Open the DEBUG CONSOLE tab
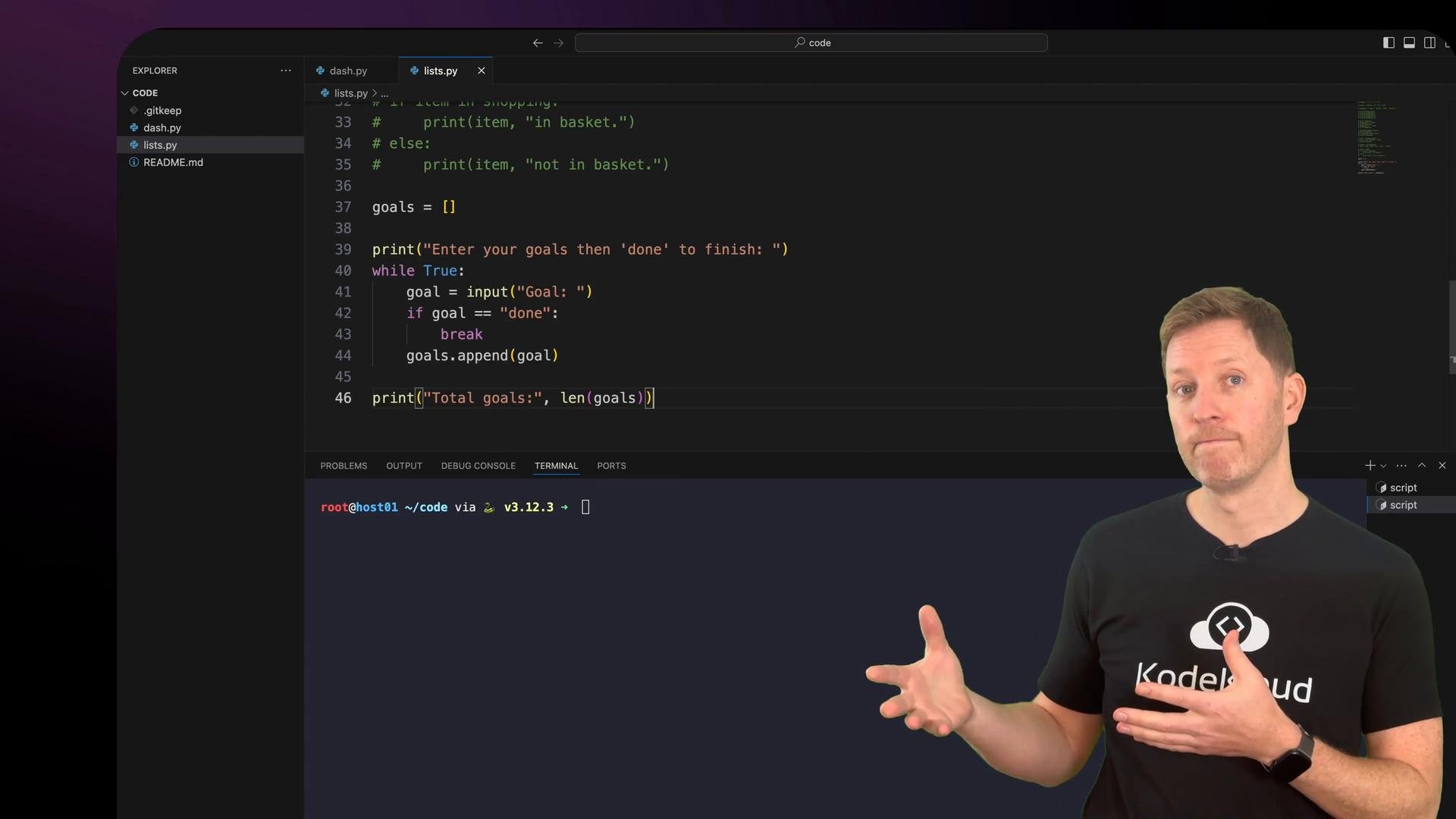This screenshot has width=1456, height=819. point(479,466)
